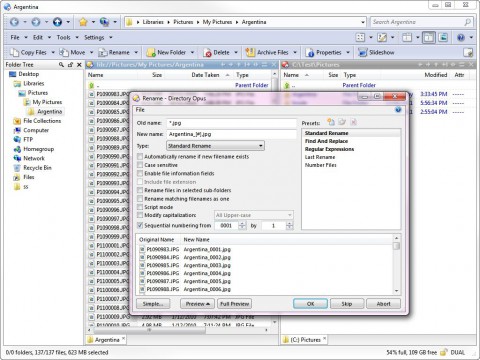Click the starting number spinner arrows
Screen dimensions: 480x360
242,226
